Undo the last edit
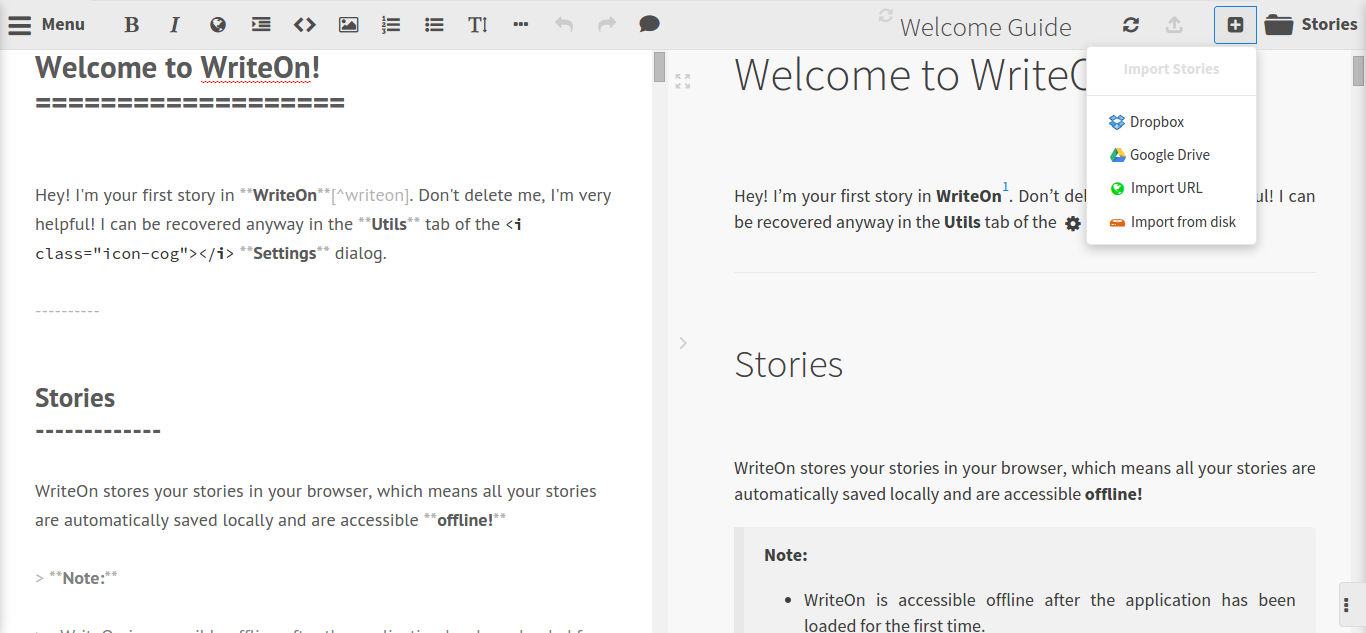The height and width of the screenshot is (633, 1366). click(x=564, y=25)
